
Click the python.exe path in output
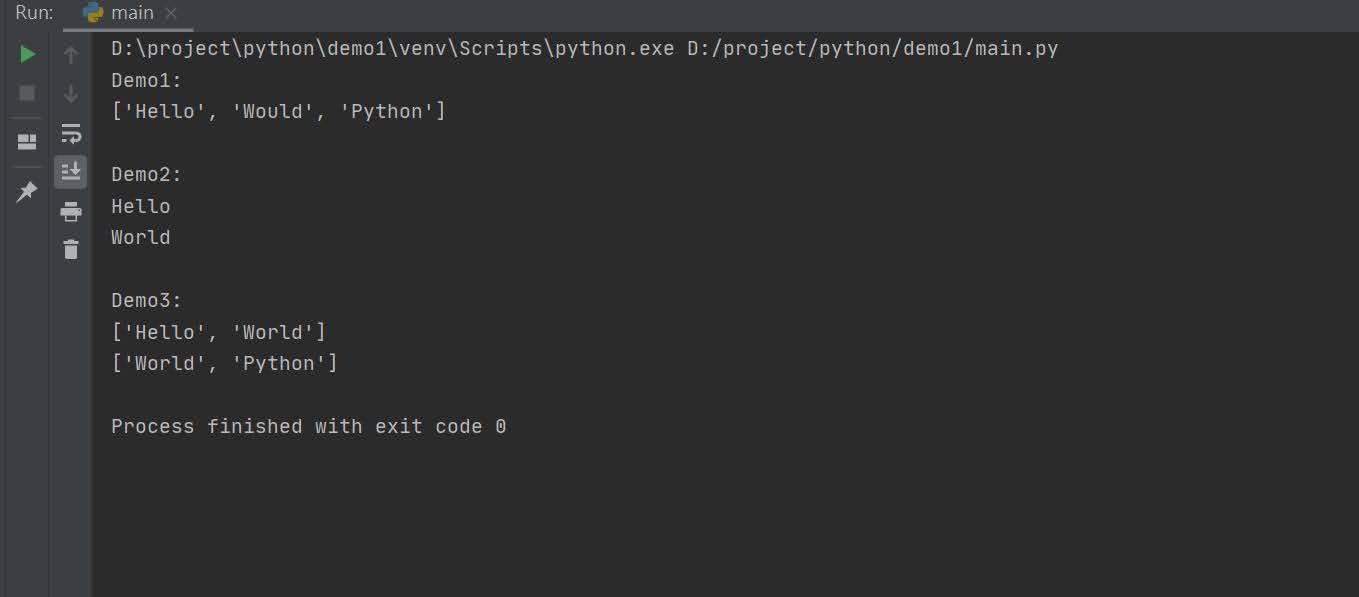392,49
